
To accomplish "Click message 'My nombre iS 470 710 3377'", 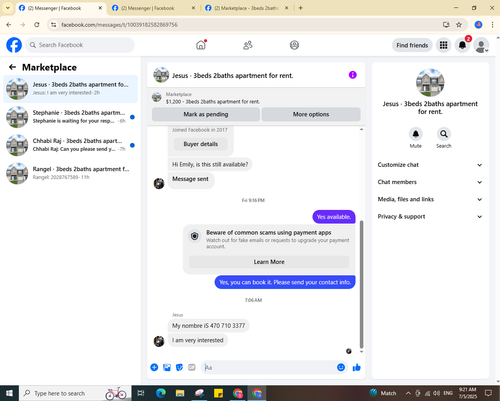I will tap(208, 326).
